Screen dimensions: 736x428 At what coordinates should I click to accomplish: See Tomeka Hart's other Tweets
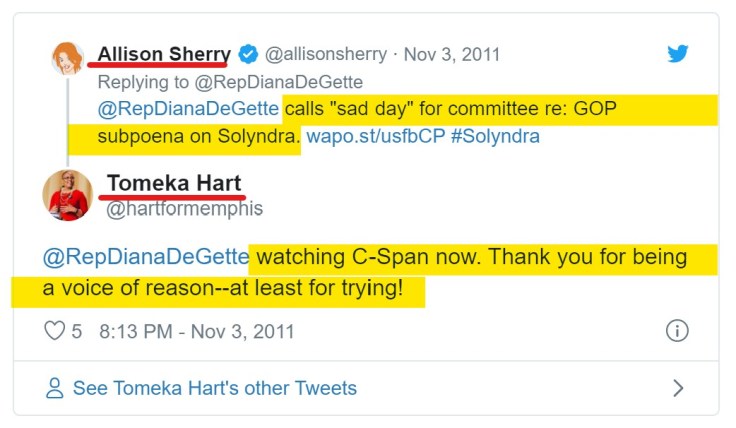tap(214, 388)
